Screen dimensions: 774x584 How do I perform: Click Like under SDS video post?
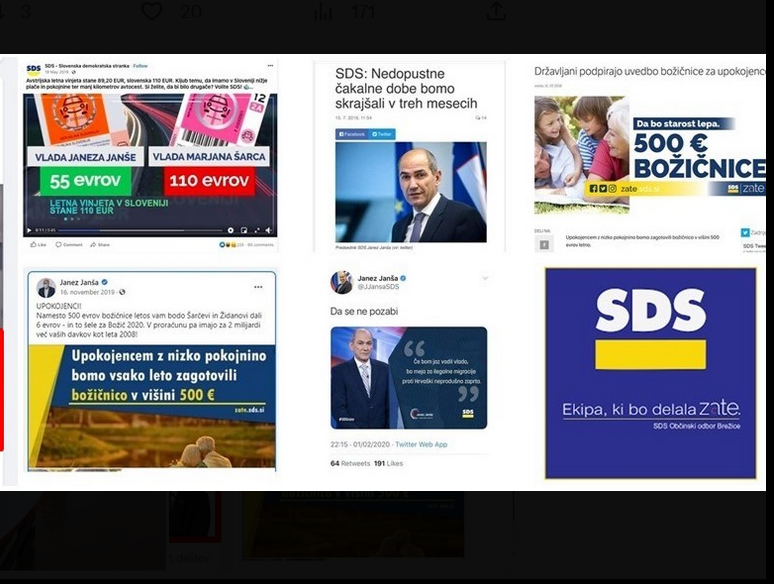pos(39,244)
